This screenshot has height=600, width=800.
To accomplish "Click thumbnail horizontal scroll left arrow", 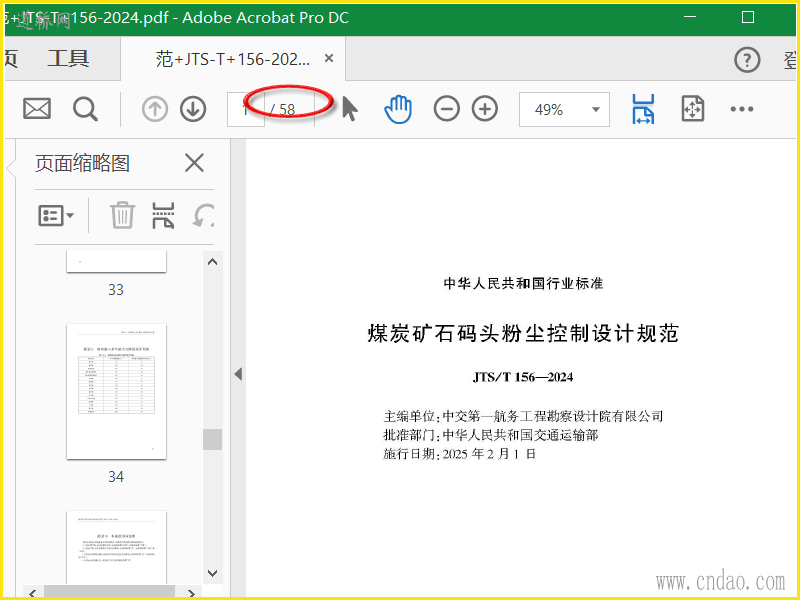I will pos(33,593).
